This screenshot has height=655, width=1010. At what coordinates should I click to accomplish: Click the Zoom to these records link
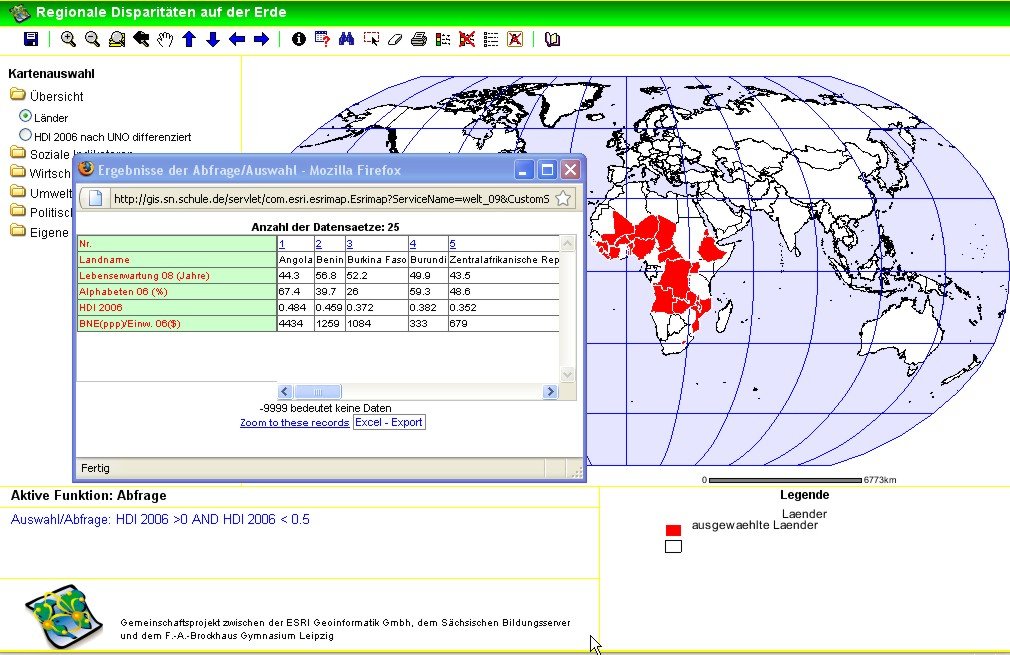pyautogui.click(x=294, y=422)
